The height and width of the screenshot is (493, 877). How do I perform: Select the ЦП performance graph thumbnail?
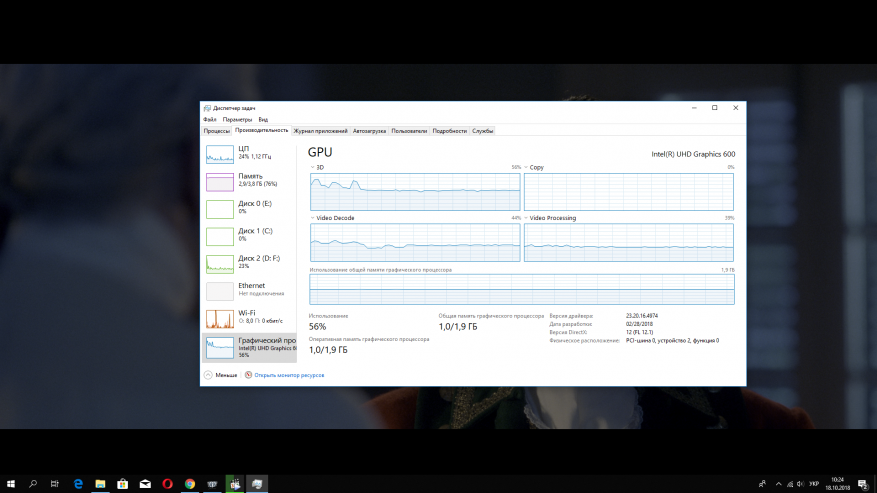pos(220,154)
